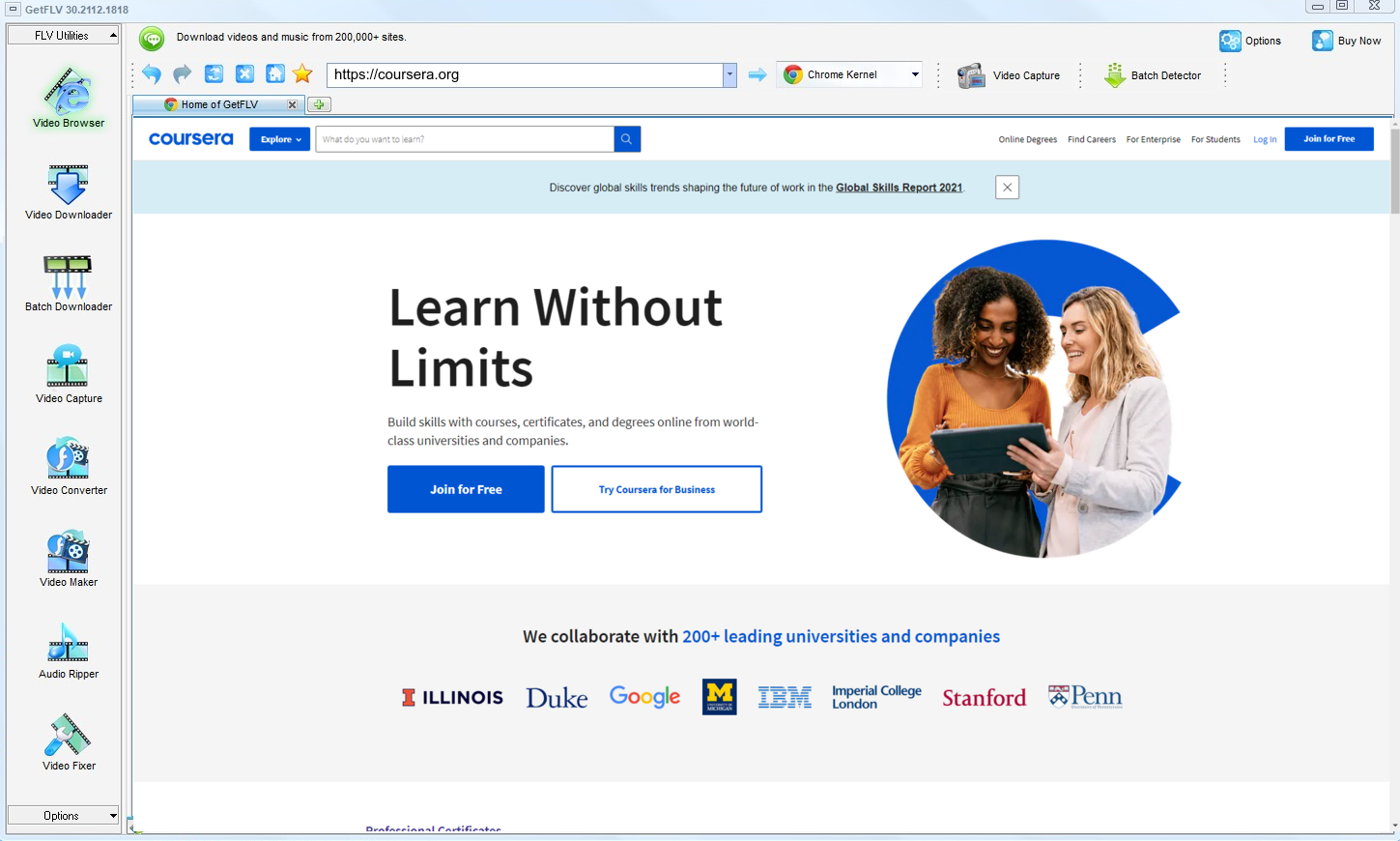1400x841 pixels.
Task: Open Online Degrees in Coursera navigation
Action: pyautogui.click(x=1027, y=139)
